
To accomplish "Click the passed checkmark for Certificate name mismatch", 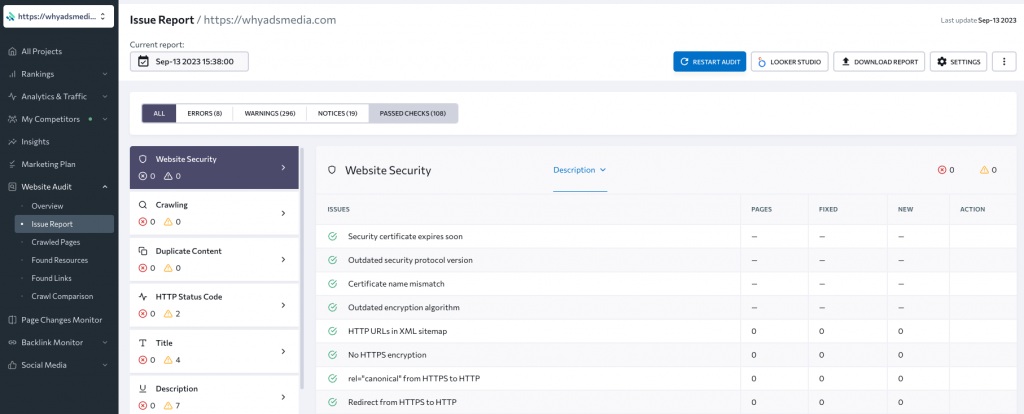I will tap(332, 284).
